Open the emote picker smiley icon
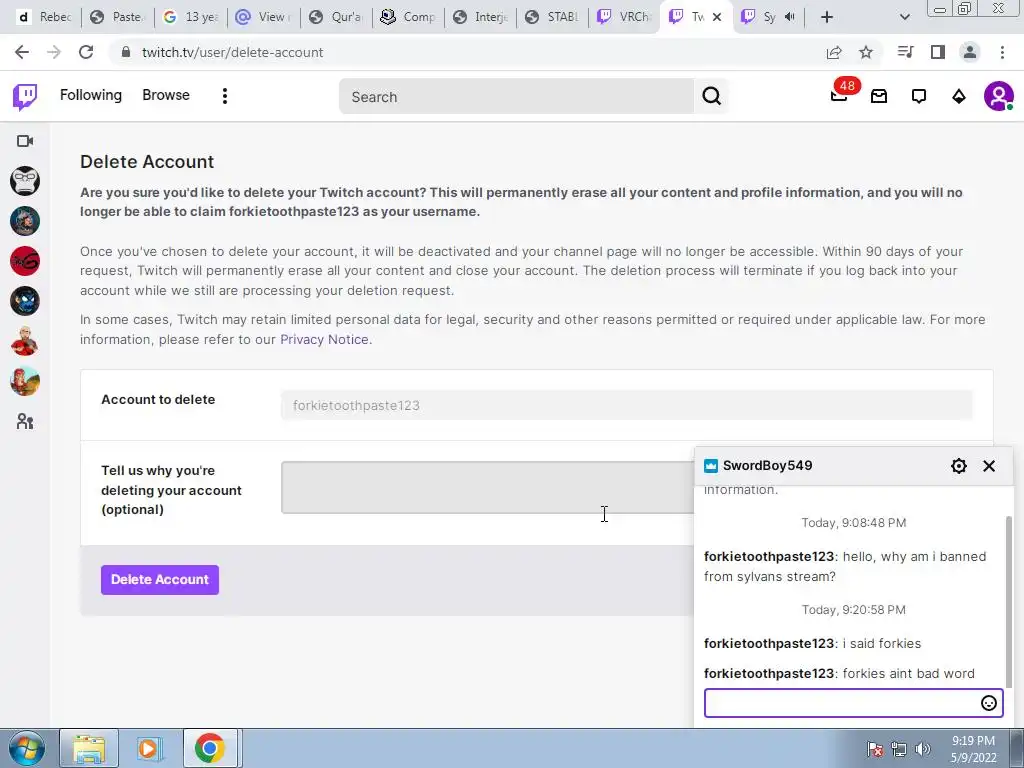 click(989, 703)
